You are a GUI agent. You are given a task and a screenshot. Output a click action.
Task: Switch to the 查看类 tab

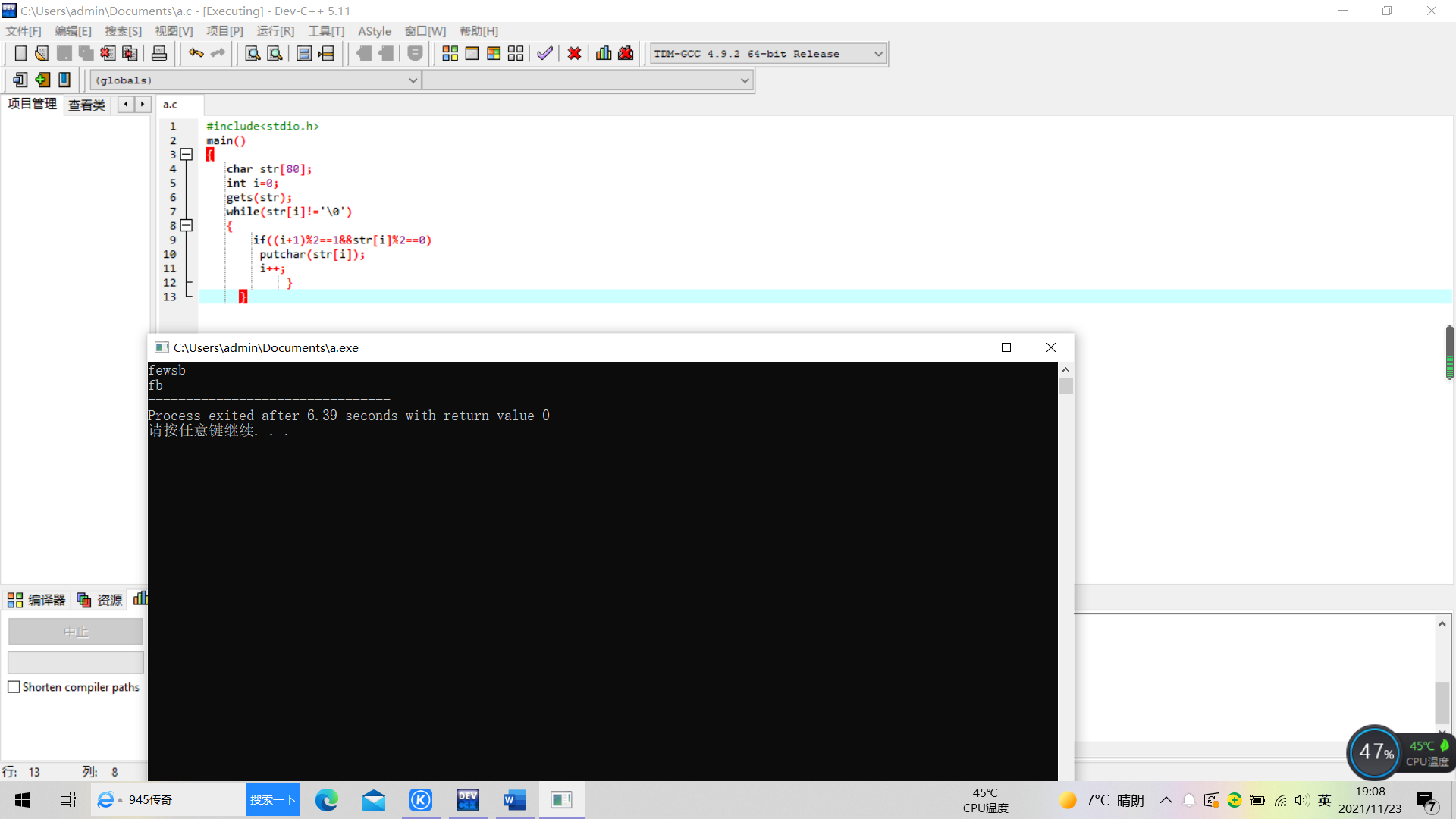86,105
